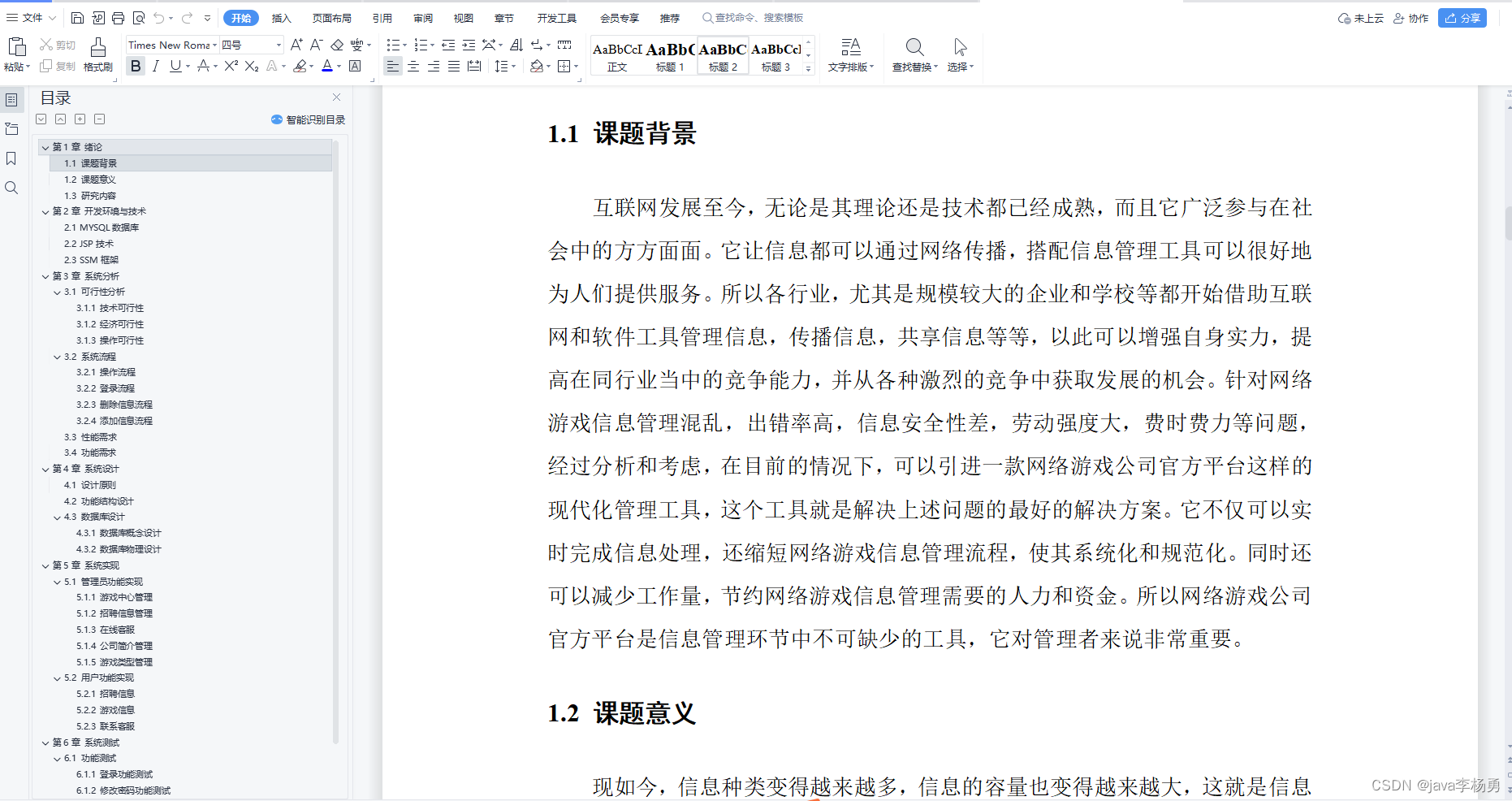Expand the styles gallery more arrow
This screenshot has width=1512, height=801.
(x=808, y=69)
